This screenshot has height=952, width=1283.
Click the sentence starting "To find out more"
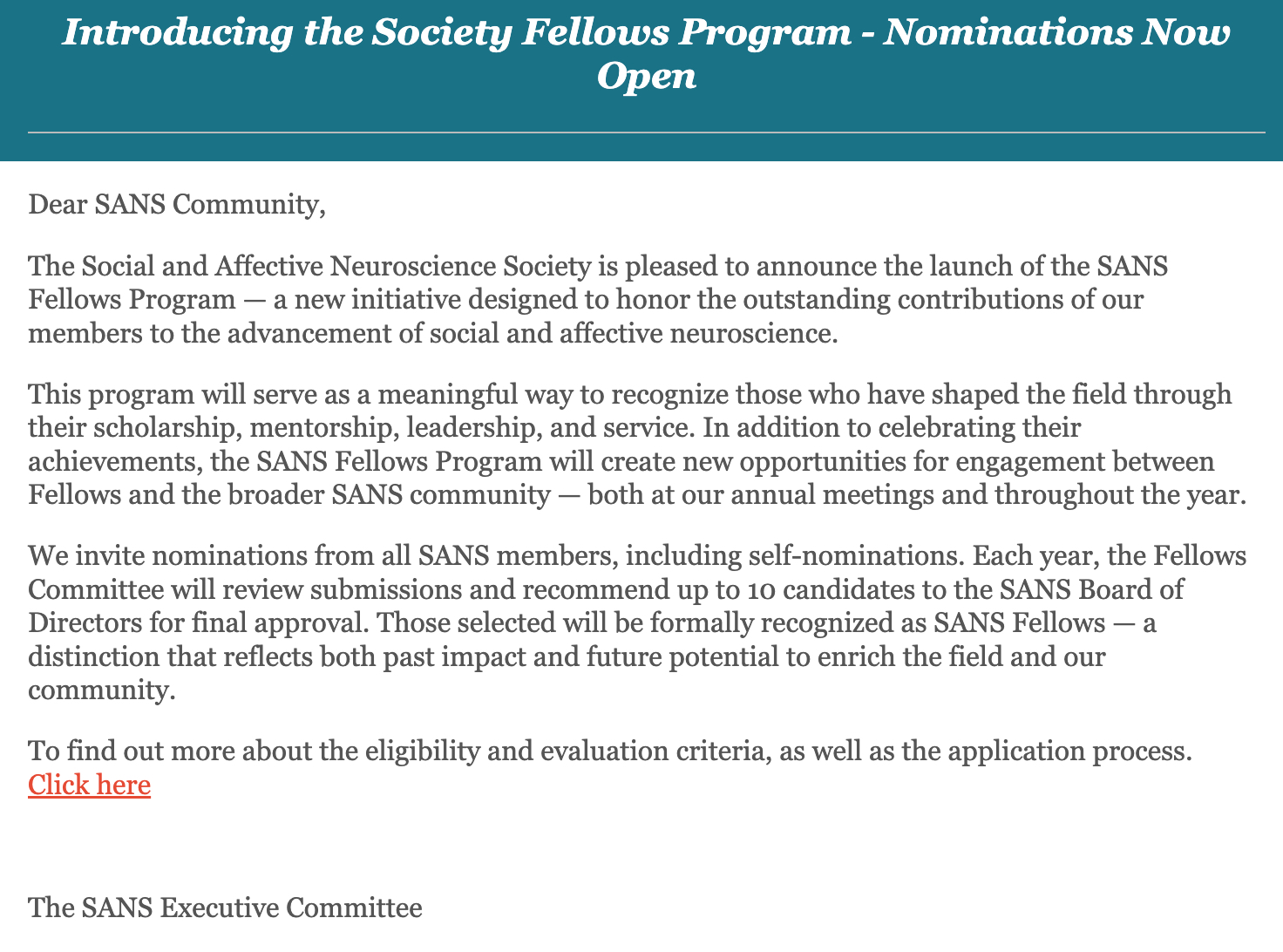pyautogui.click(x=609, y=751)
